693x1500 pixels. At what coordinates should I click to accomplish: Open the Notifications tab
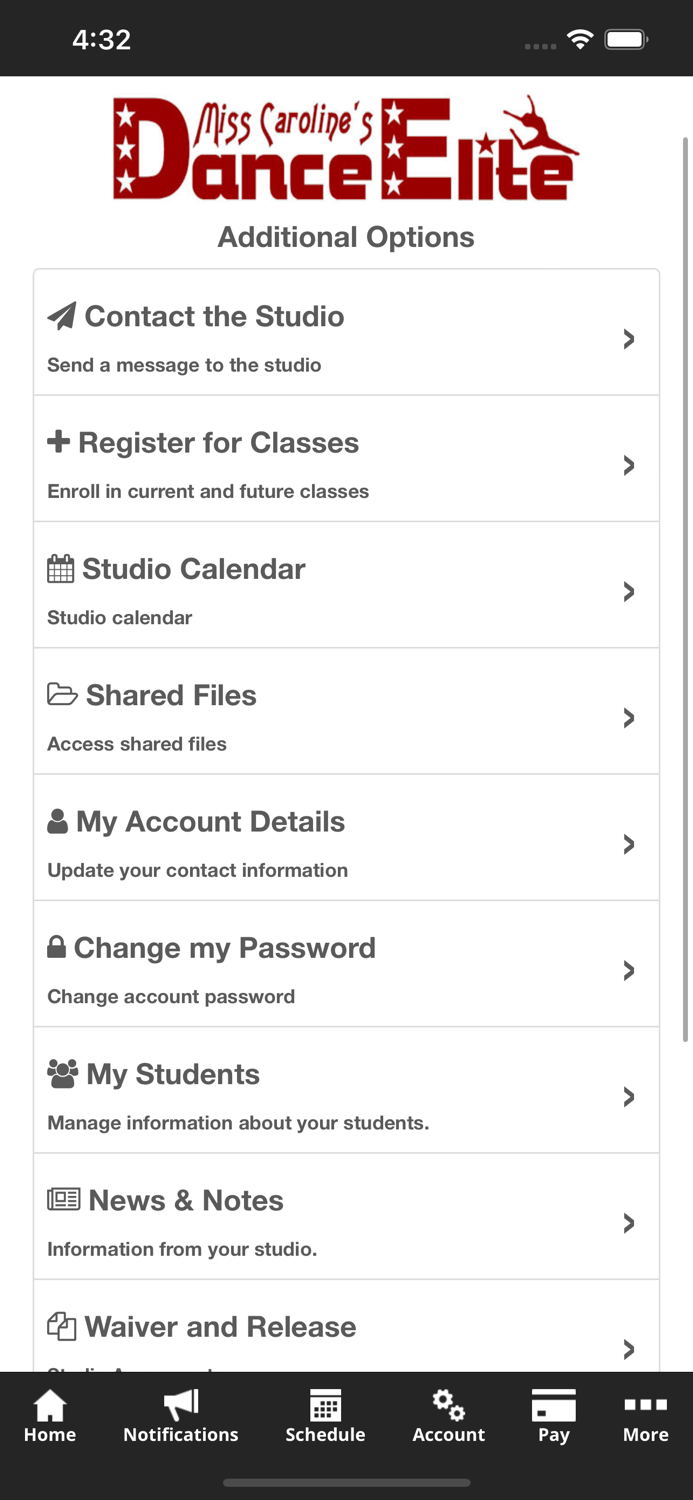(x=181, y=1417)
